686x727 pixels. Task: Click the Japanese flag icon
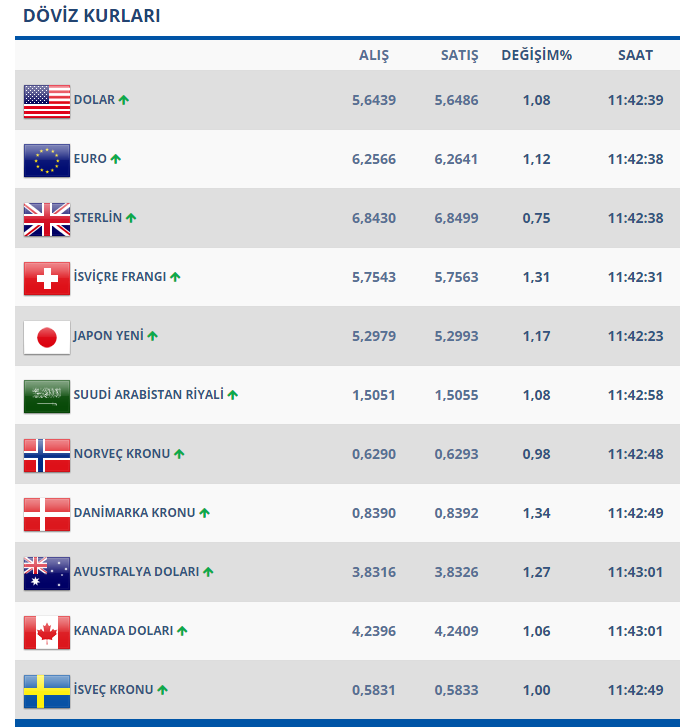(x=47, y=337)
